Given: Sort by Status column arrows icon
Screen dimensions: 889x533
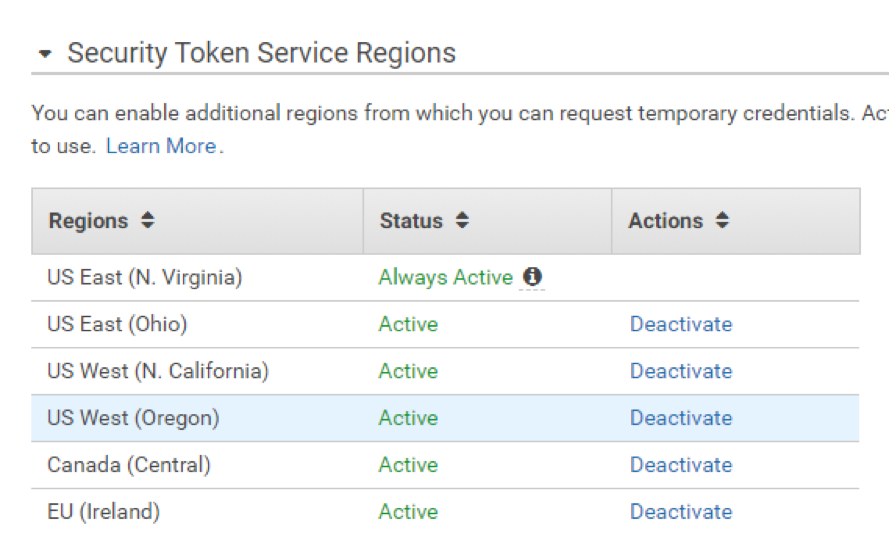Looking at the screenshot, I should click(x=462, y=220).
